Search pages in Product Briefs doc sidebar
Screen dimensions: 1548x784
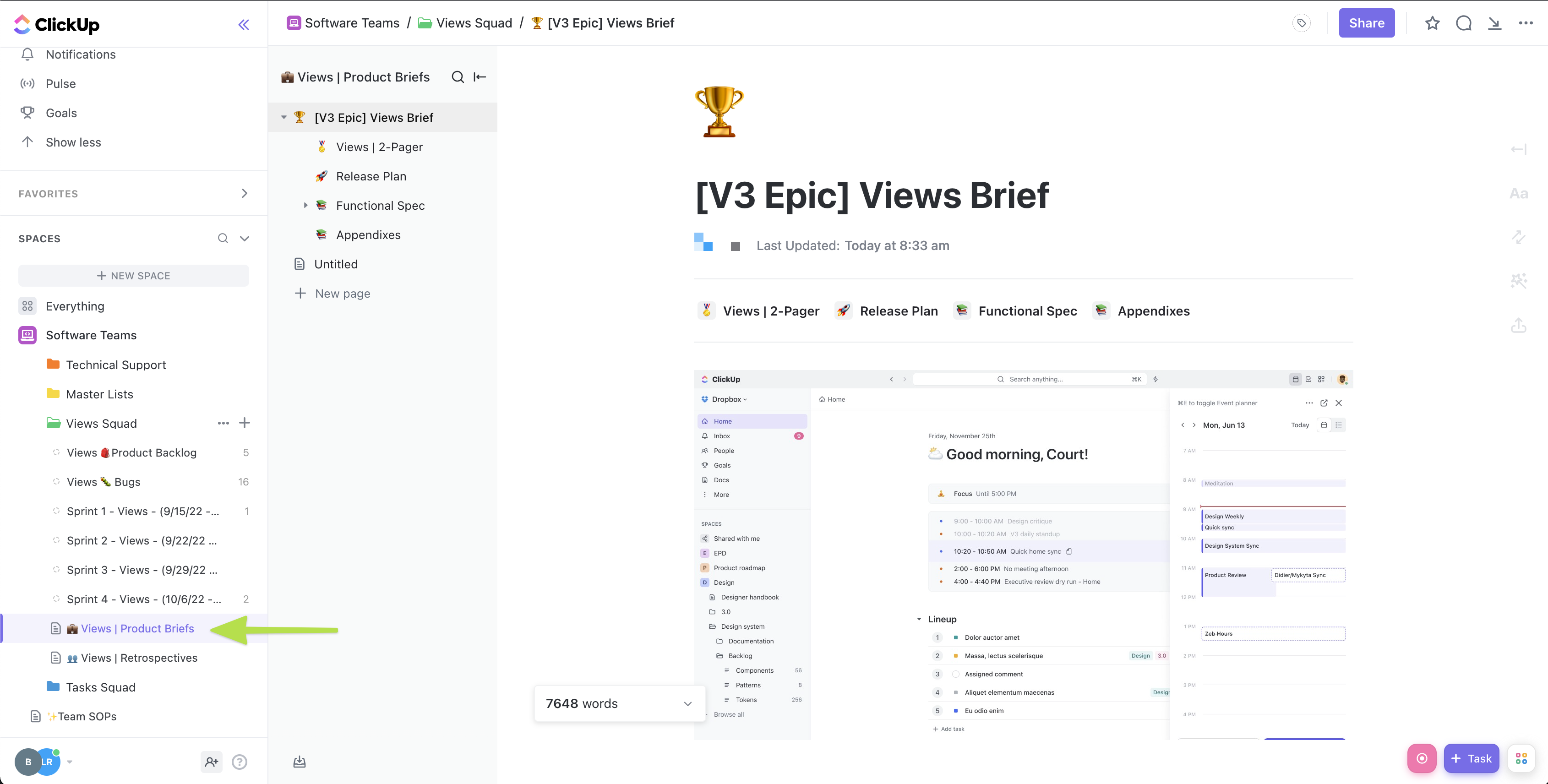click(458, 77)
